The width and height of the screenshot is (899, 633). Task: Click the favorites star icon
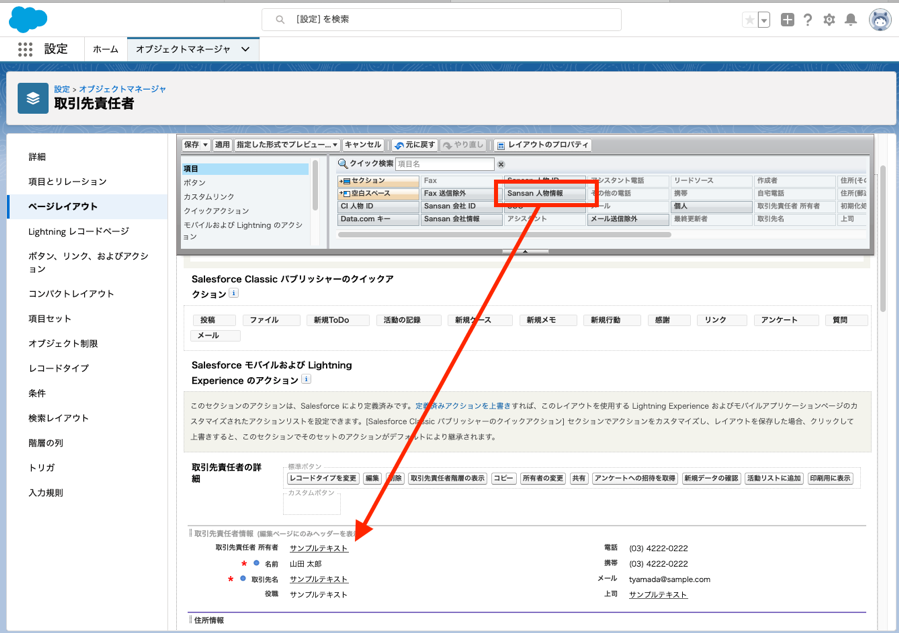click(749, 20)
